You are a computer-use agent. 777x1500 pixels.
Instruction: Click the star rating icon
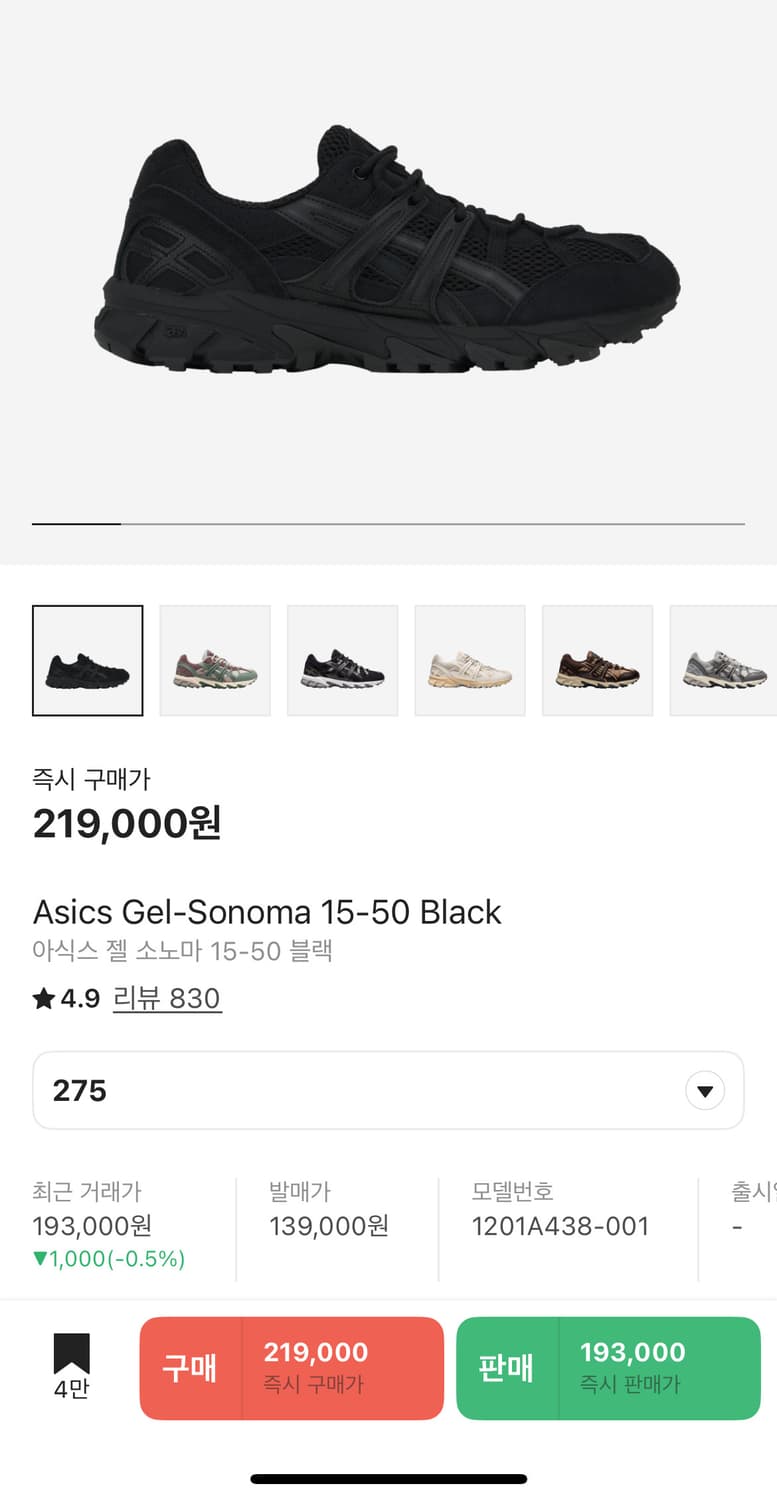coord(43,998)
